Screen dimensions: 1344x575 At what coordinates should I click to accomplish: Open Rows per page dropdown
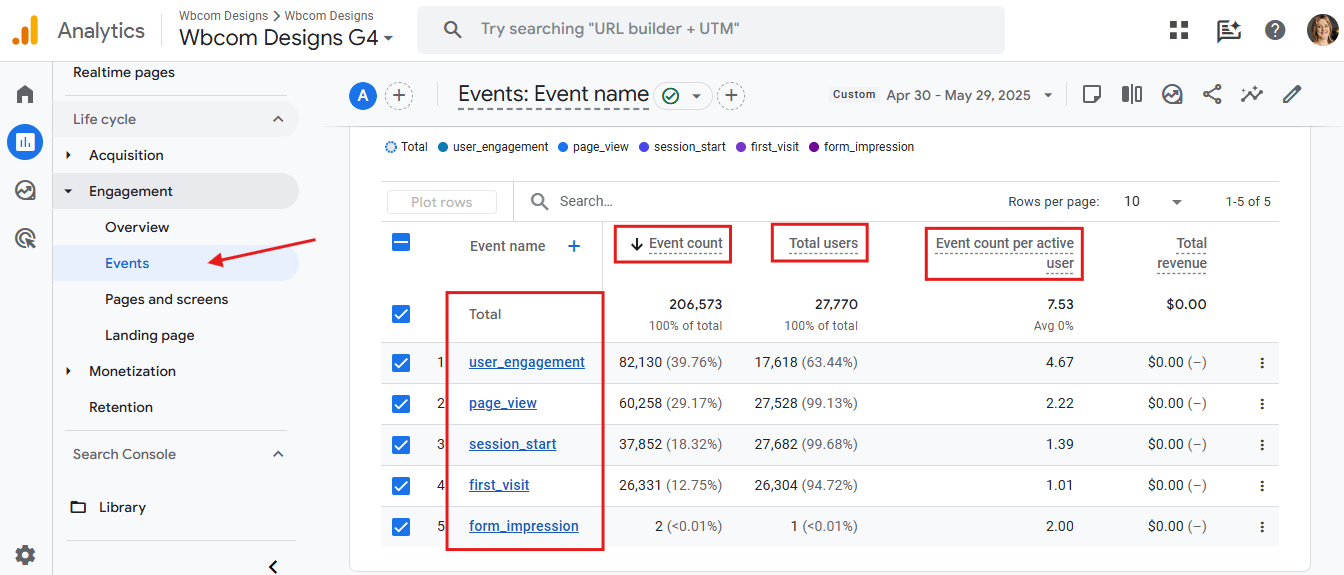click(x=1152, y=201)
